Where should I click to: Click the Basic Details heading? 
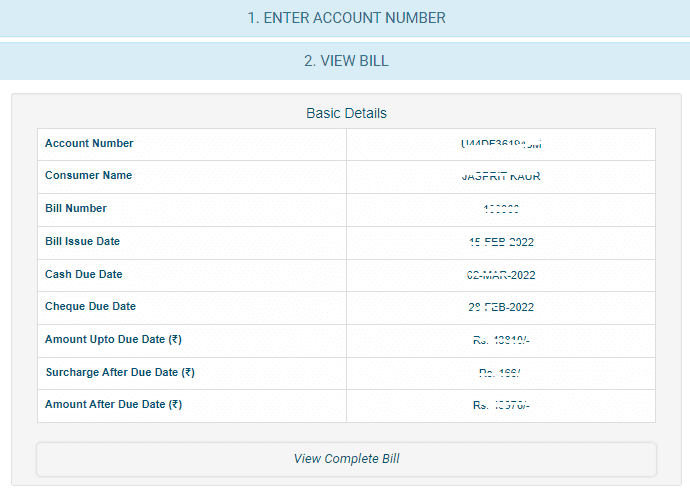(346, 113)
